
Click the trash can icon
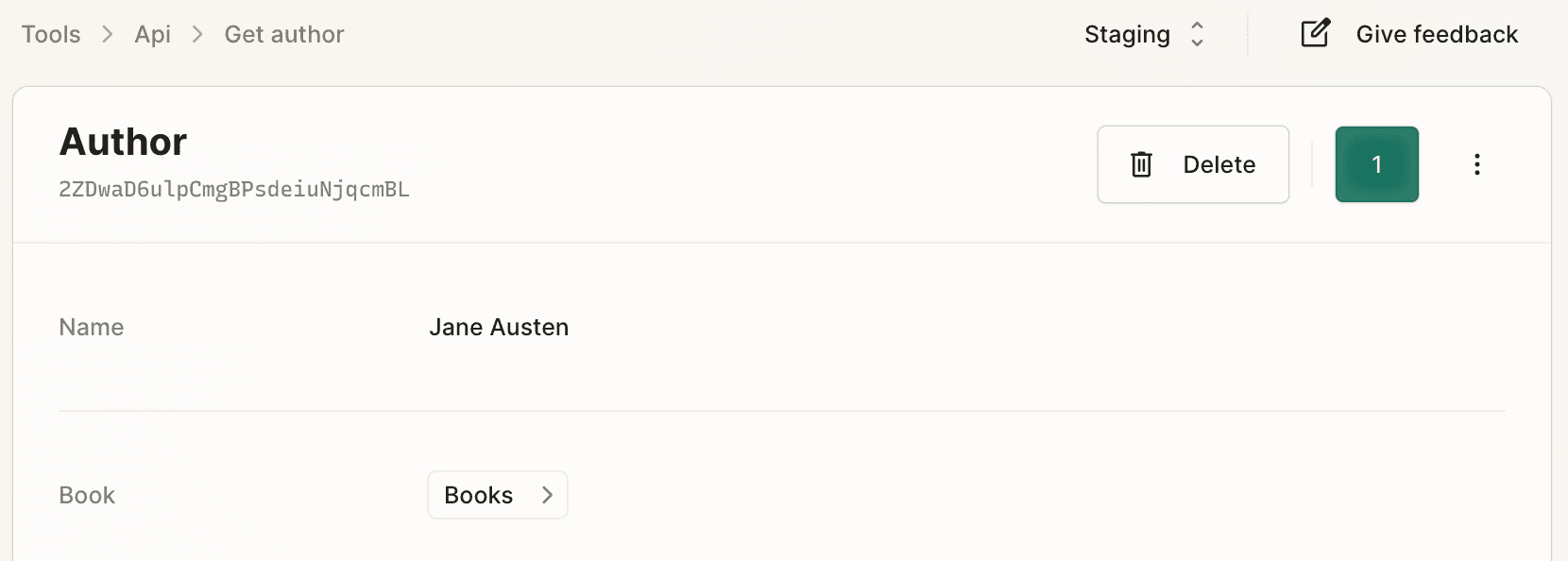tap(1141, 164)
